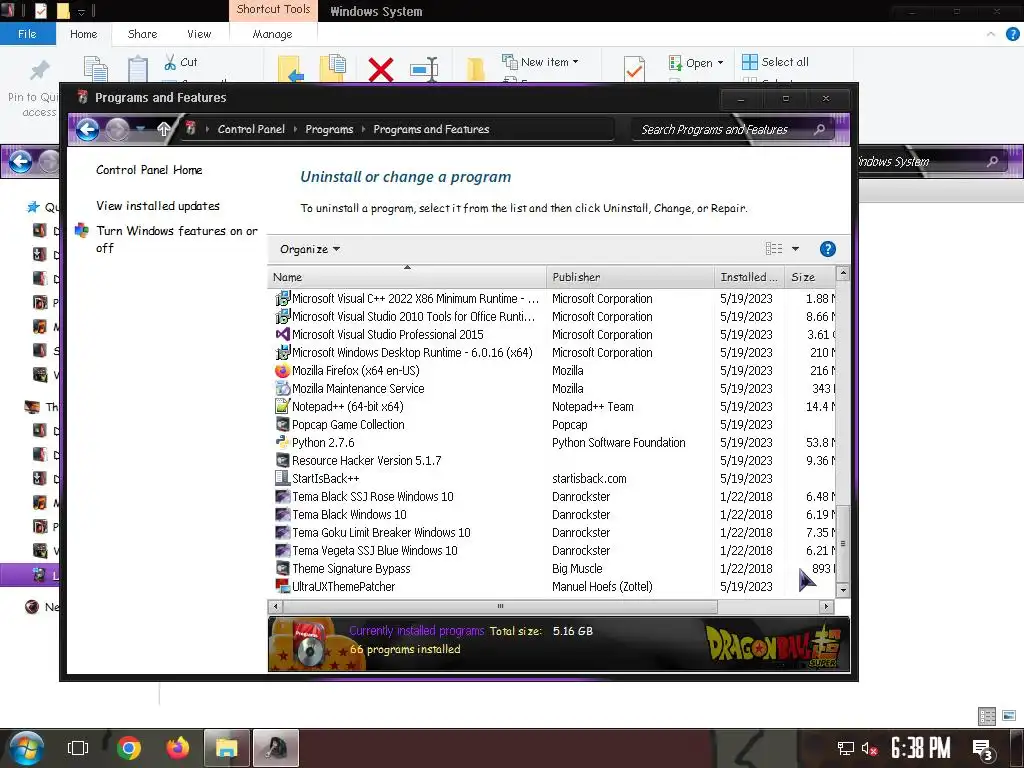Image resolution: width=1024 pixels, height=768 pixels.
Task: Select Theme Signature Bypass entry
Action: click(x=554, y=568)
